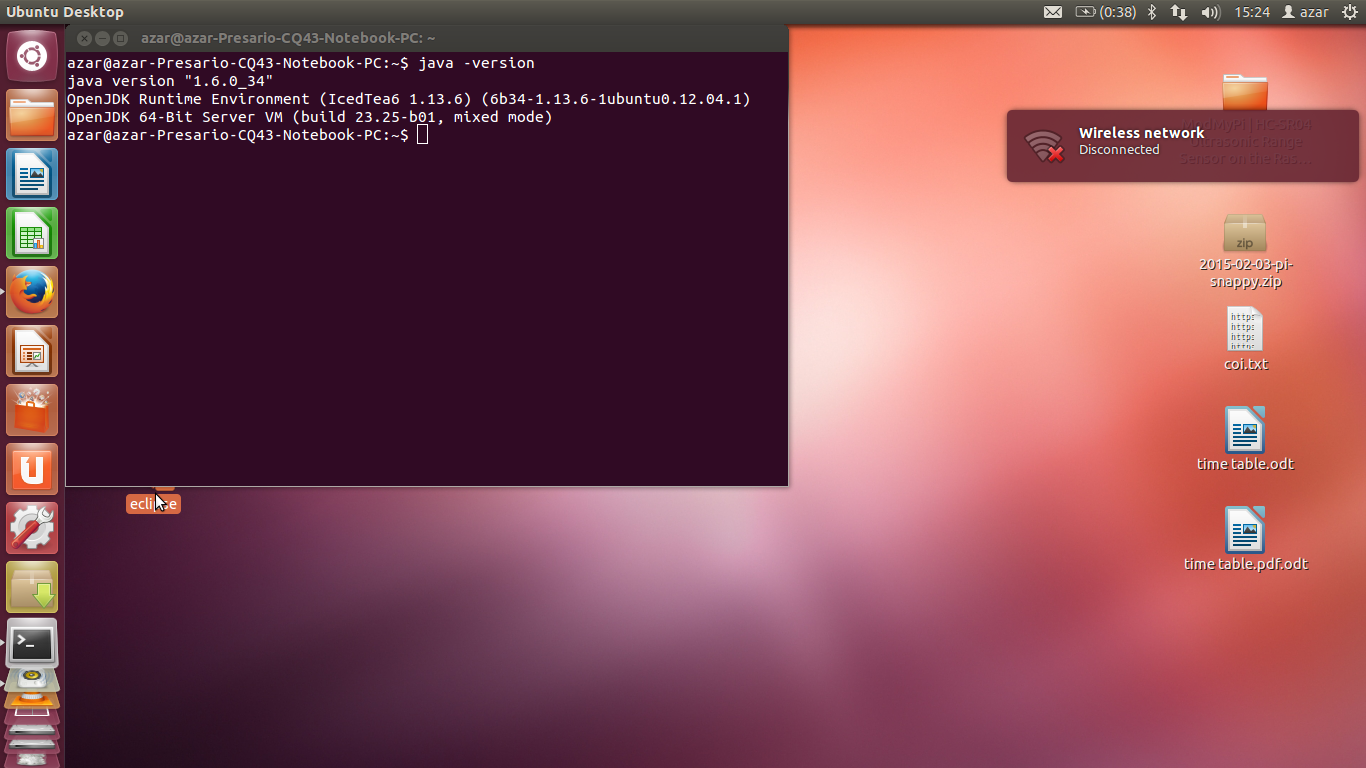Open the clock showing 15:24
The height and width of the screenshot is (768, 1366).
click(1252, 12)
